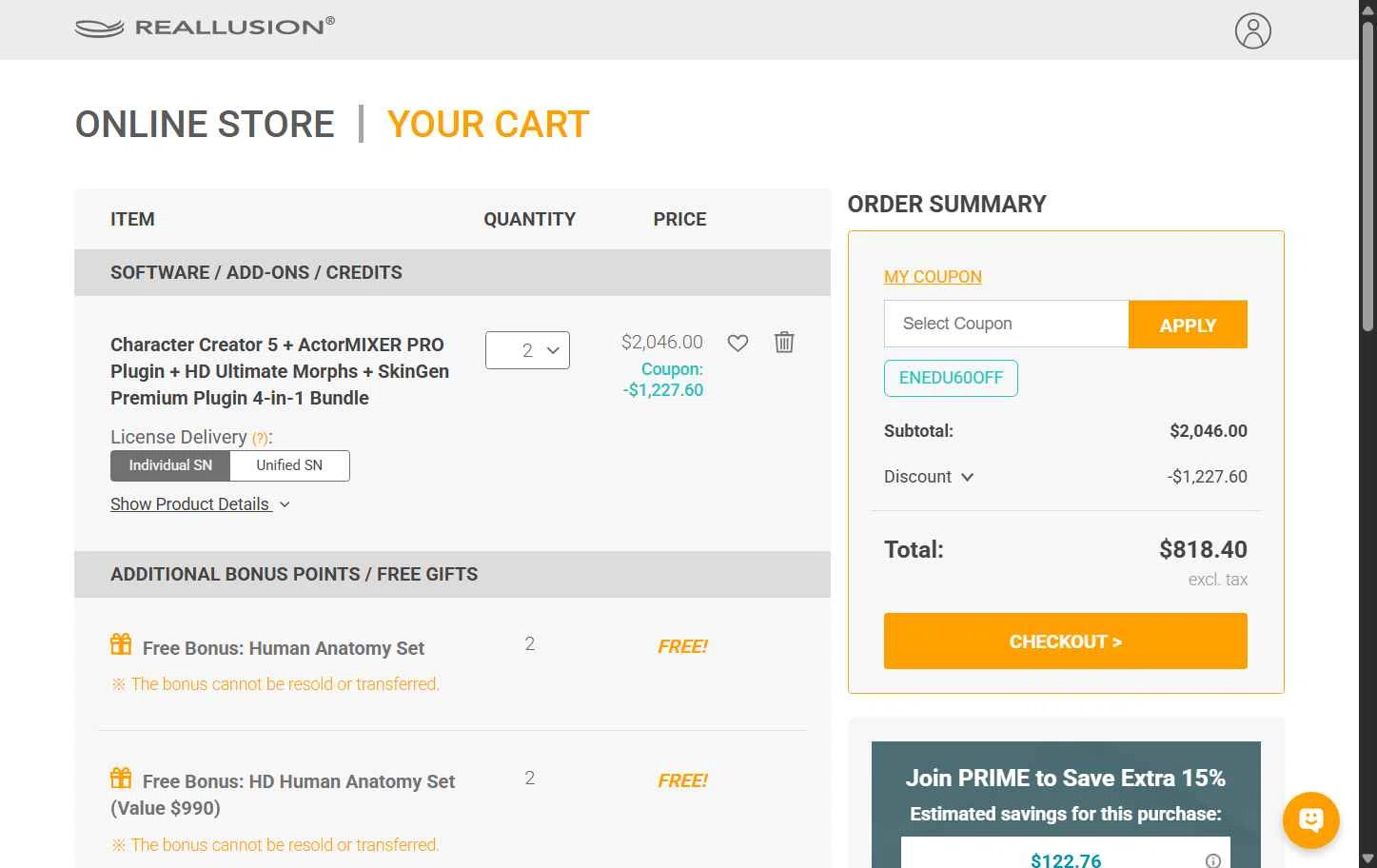Click the YOUR CART heading
Image resolution: width=1377 pixels, height=868 pixels.
coord(488,125)
